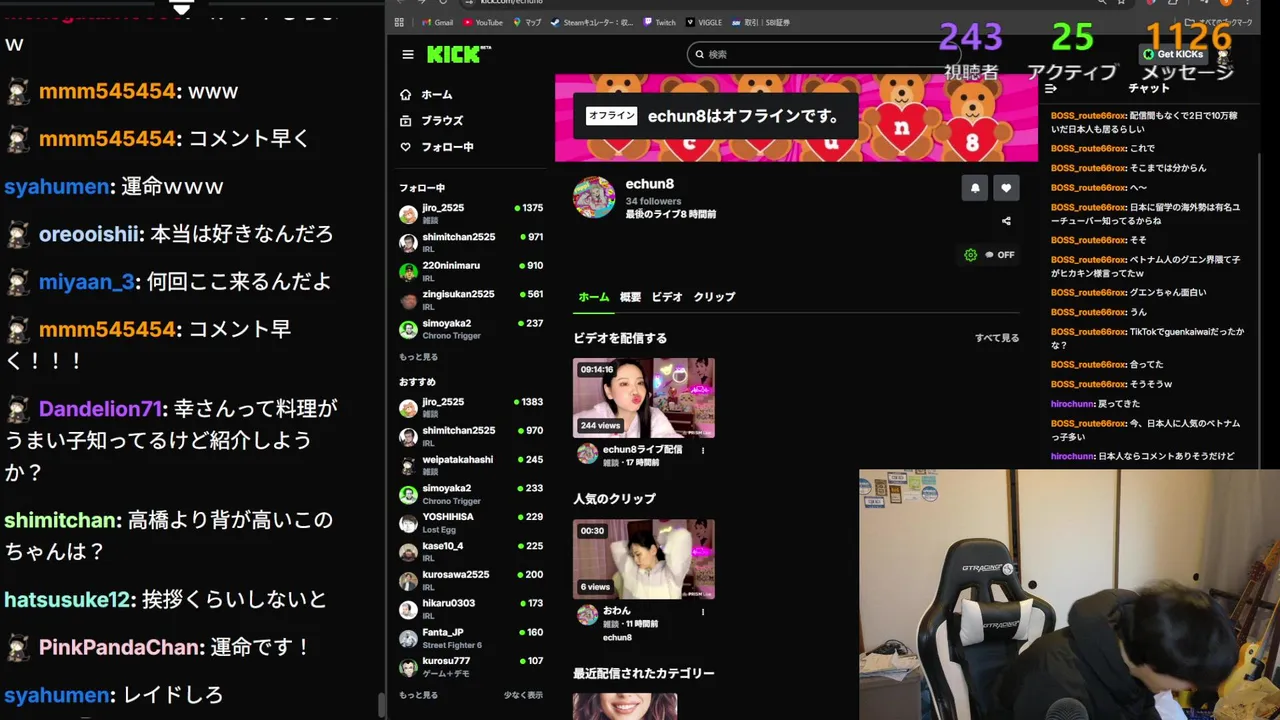Open kurosawa2525 channel in recommended list
The image size is (1280, 720).
[x=471, y=581]
